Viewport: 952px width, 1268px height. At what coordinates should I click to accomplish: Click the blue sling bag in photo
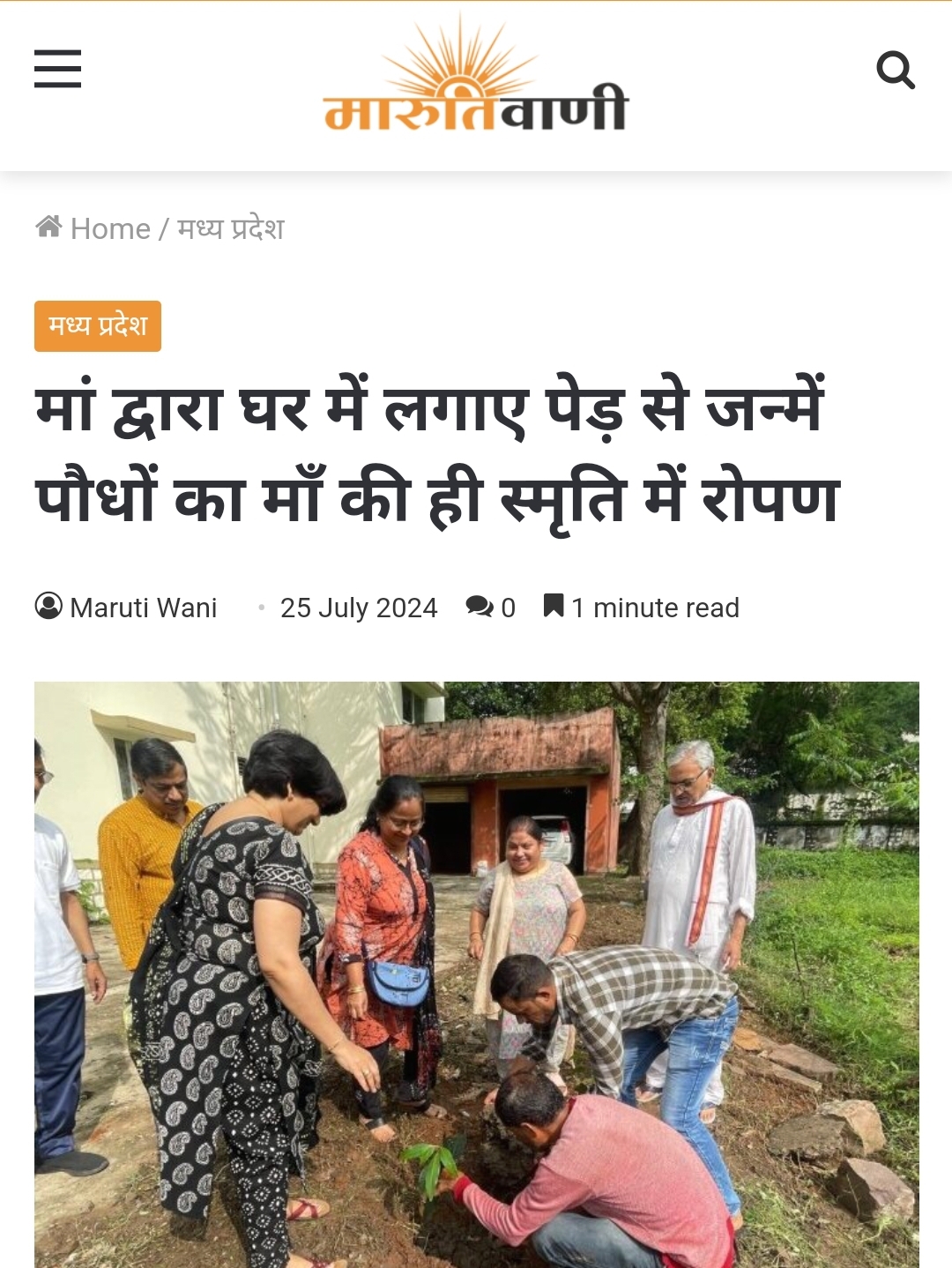(398, 983)
